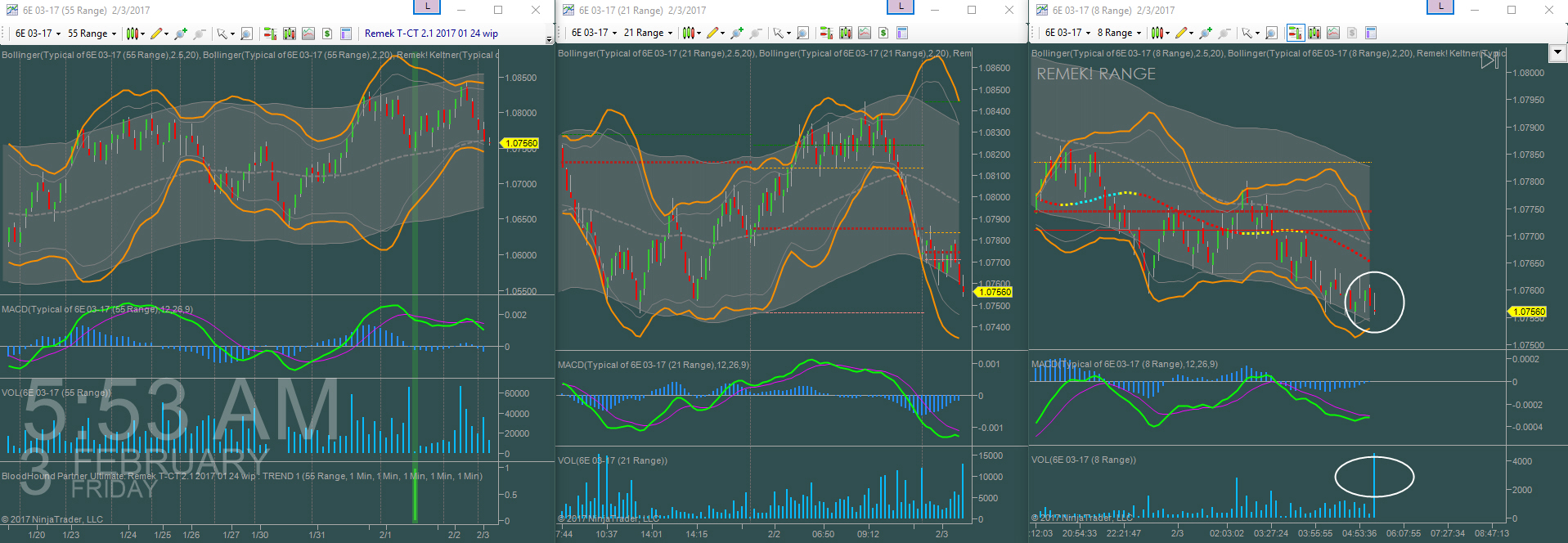Select MACD label in 8 Range chart panel
1568x543 pixels.
click(x=1125, y=364)
